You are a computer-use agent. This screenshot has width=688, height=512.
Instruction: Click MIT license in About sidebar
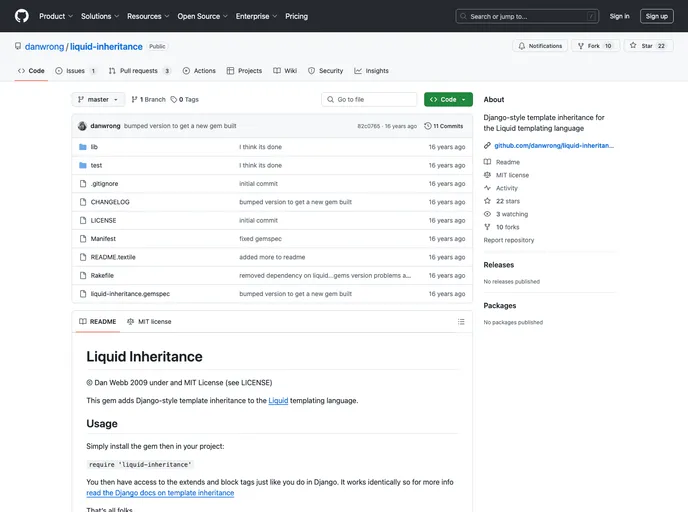(512, 175)
